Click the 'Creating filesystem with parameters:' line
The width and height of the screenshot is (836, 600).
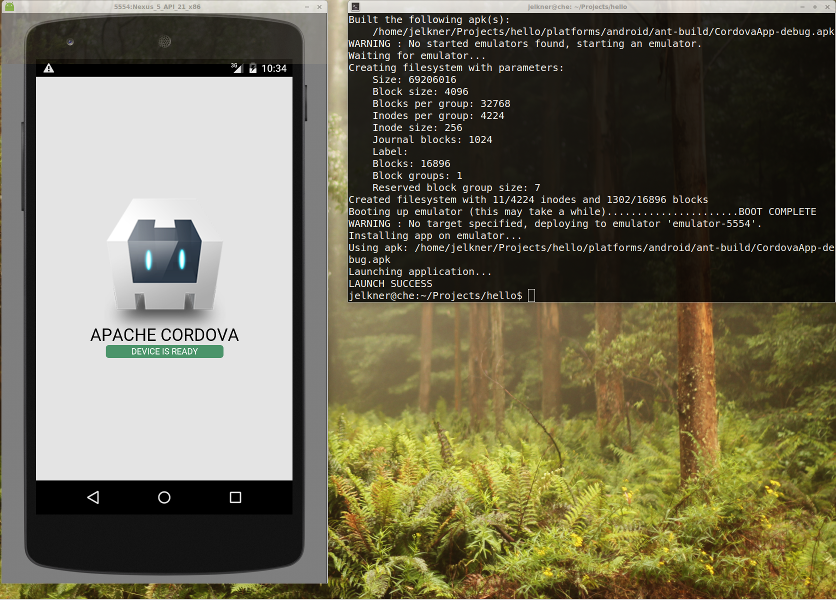[x=456, y=68]
